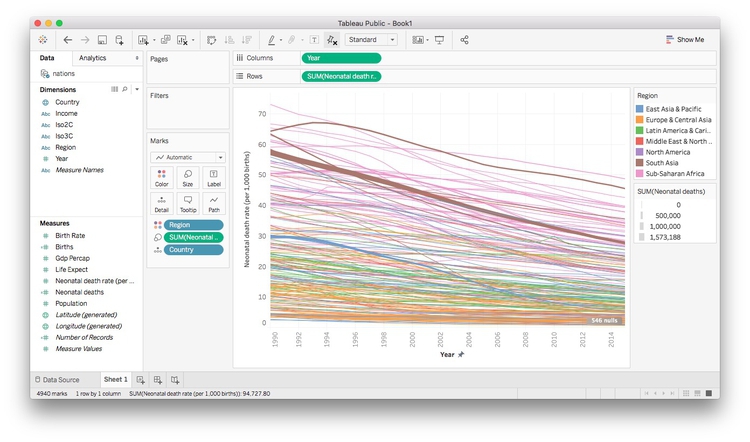
Task: Click the Tableau start page logo icon
Action: click(43, 40)
